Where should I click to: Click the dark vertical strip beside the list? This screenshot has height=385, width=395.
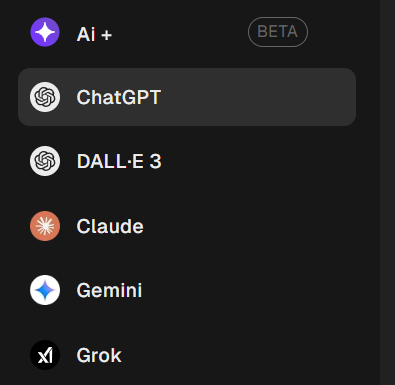tap(387, 192)
